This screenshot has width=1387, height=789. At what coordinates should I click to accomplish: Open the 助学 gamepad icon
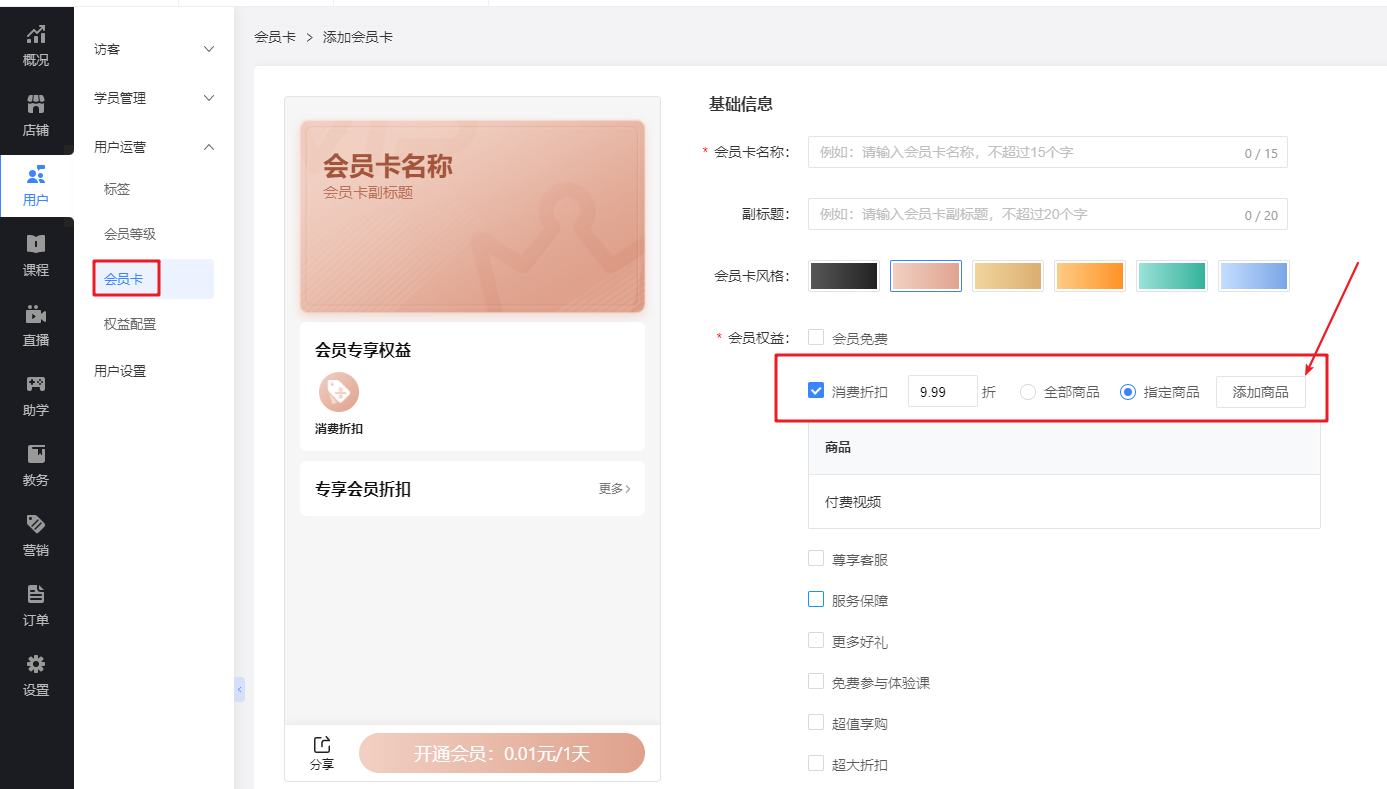(x=36, y=384)
